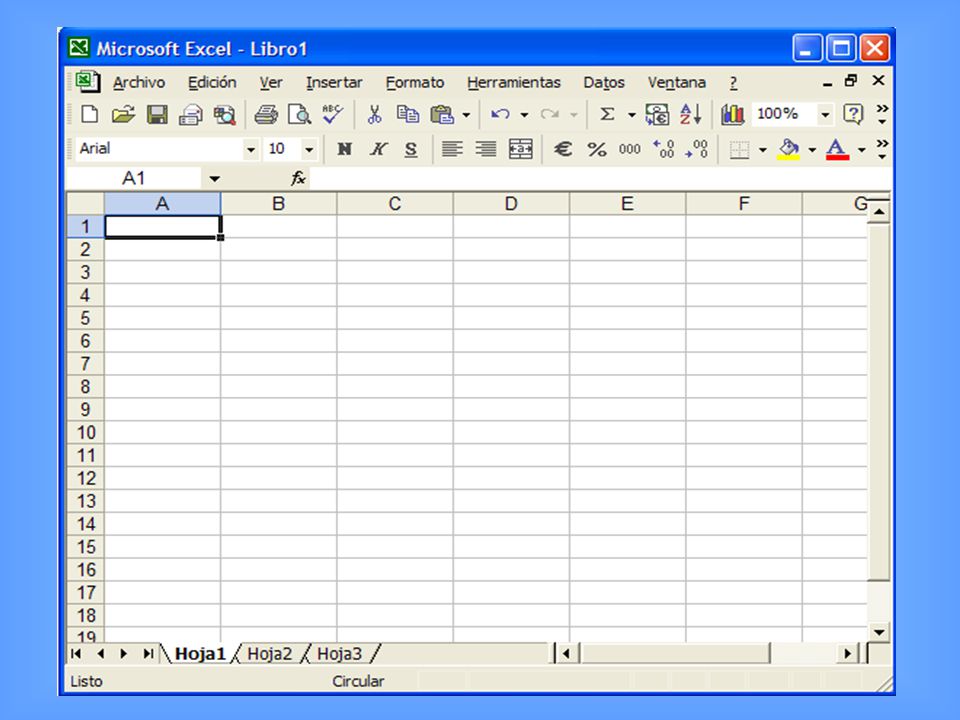
Task: Expand the font size 10 dropdown
Action: 309,149
